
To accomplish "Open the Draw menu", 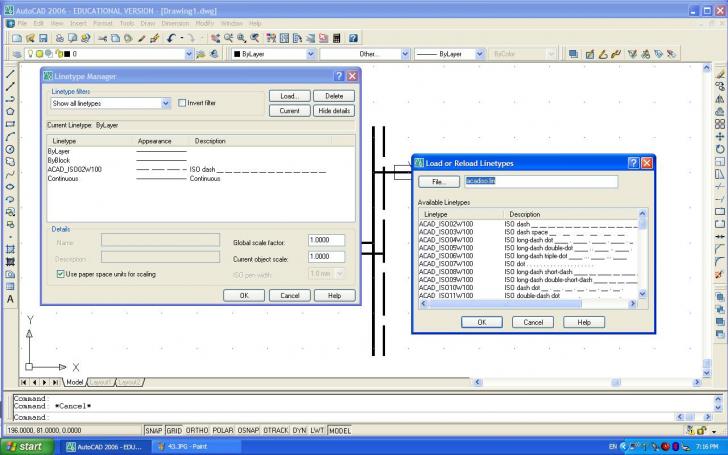I will pos(148,23).
